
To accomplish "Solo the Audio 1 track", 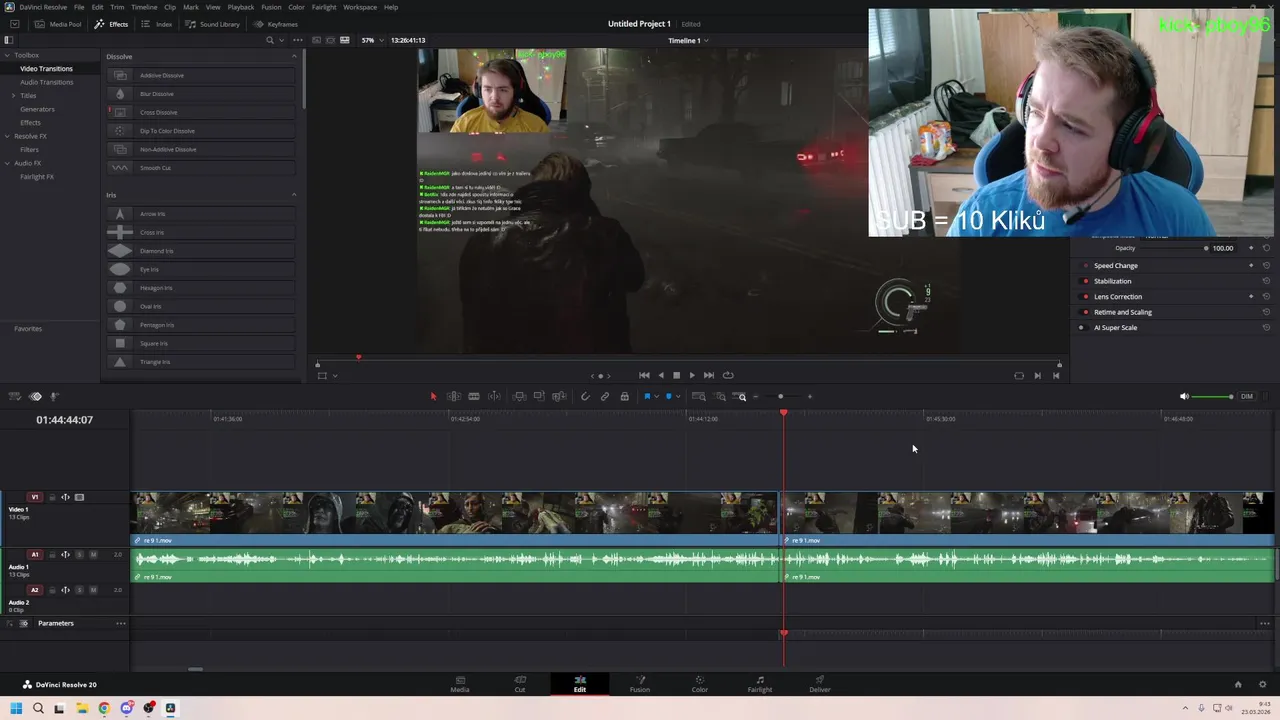I will point(79,555).
